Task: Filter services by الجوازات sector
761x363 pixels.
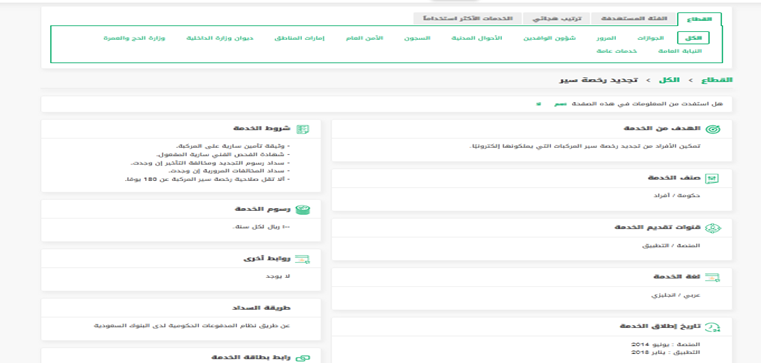Action: (650, 38)
